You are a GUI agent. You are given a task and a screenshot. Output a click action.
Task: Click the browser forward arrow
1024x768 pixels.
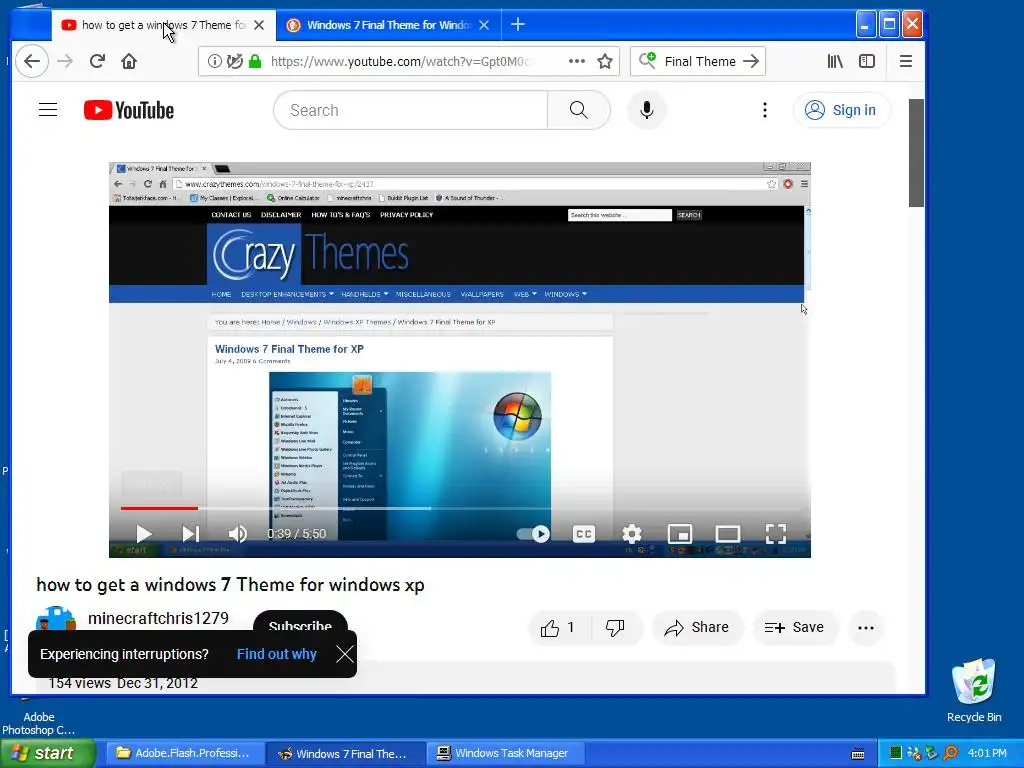[65, 61]
